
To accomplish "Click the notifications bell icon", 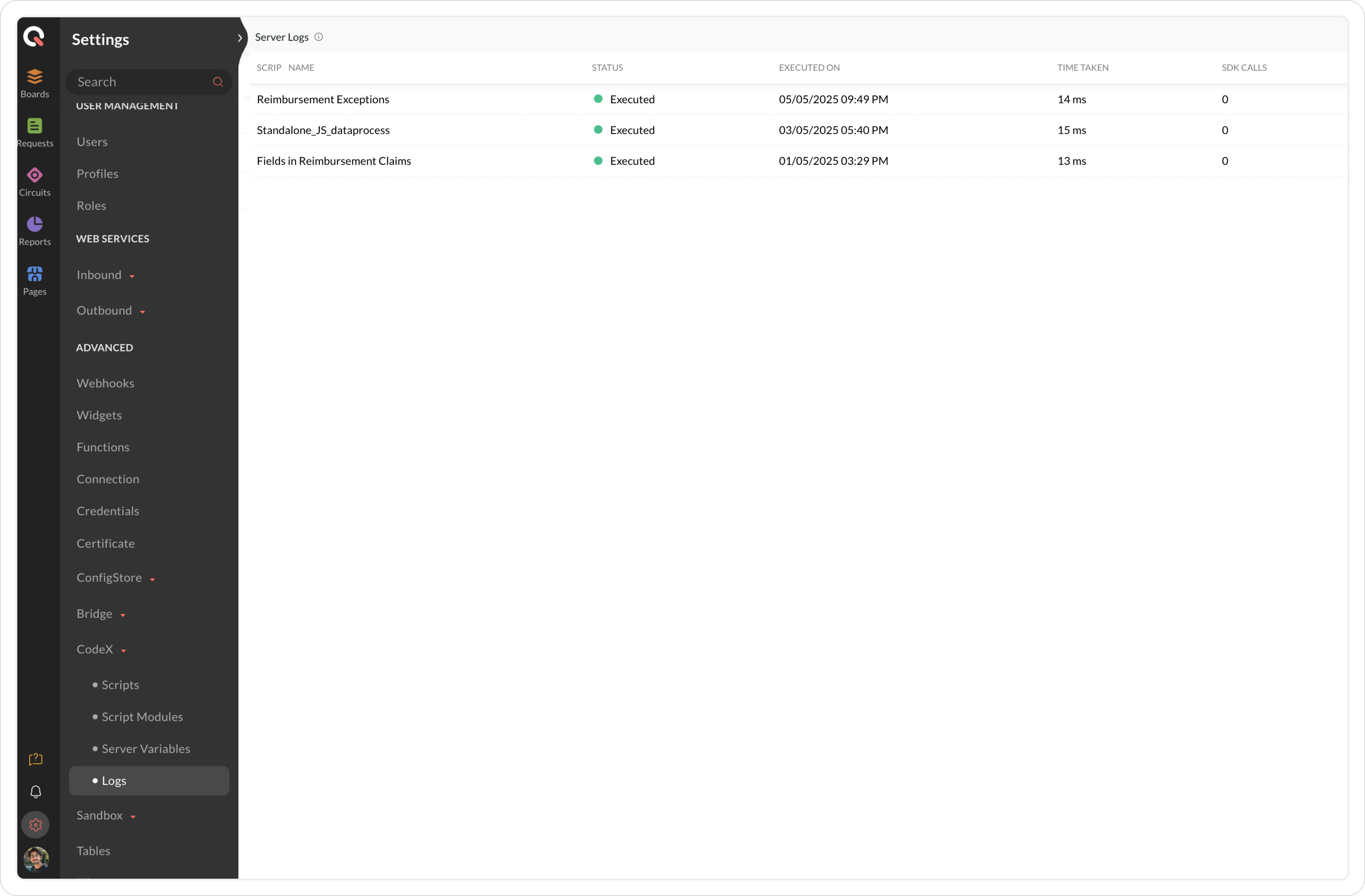I will 35,792.
